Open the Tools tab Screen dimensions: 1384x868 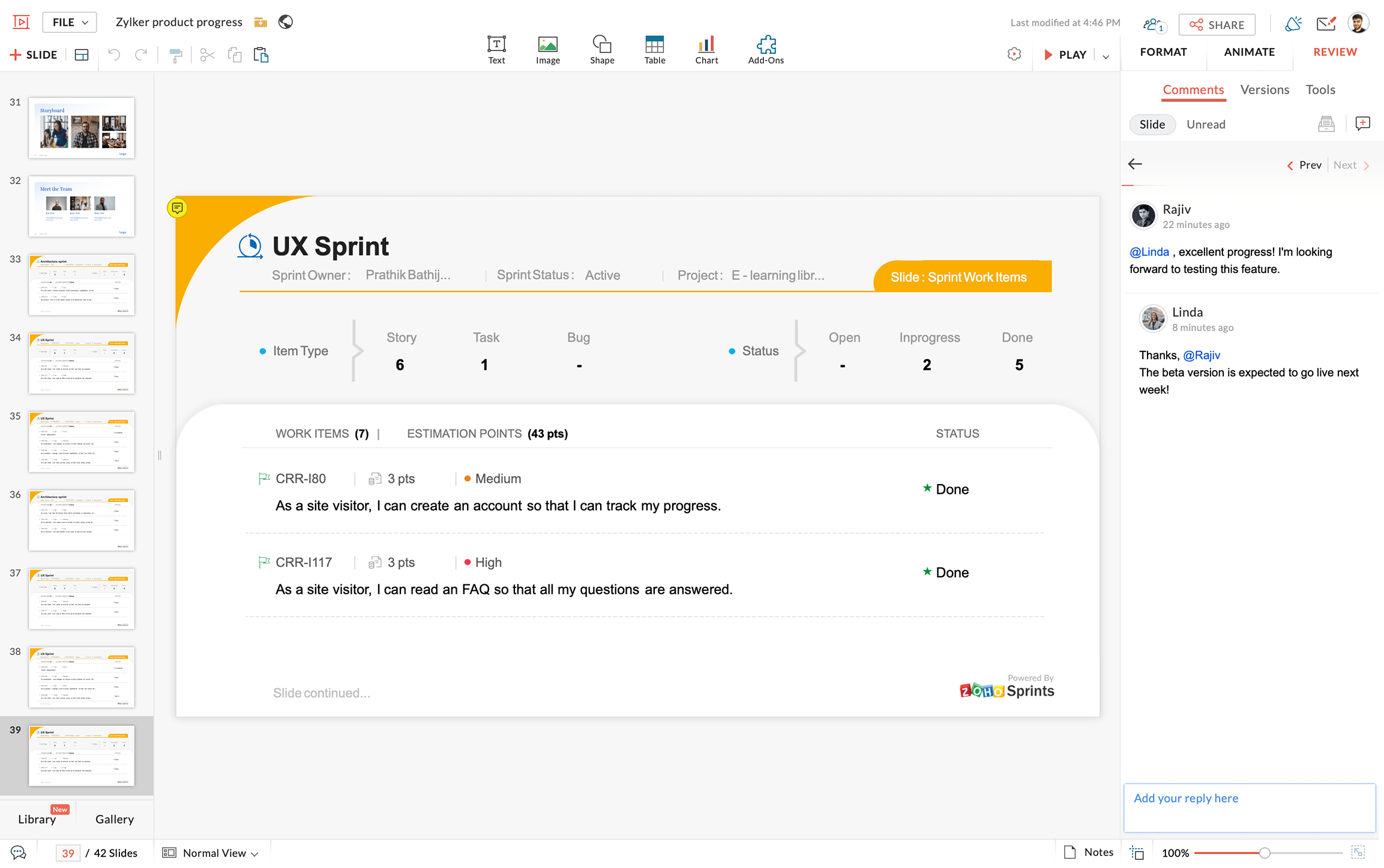pyautogui.click(x=1320, y=90)
